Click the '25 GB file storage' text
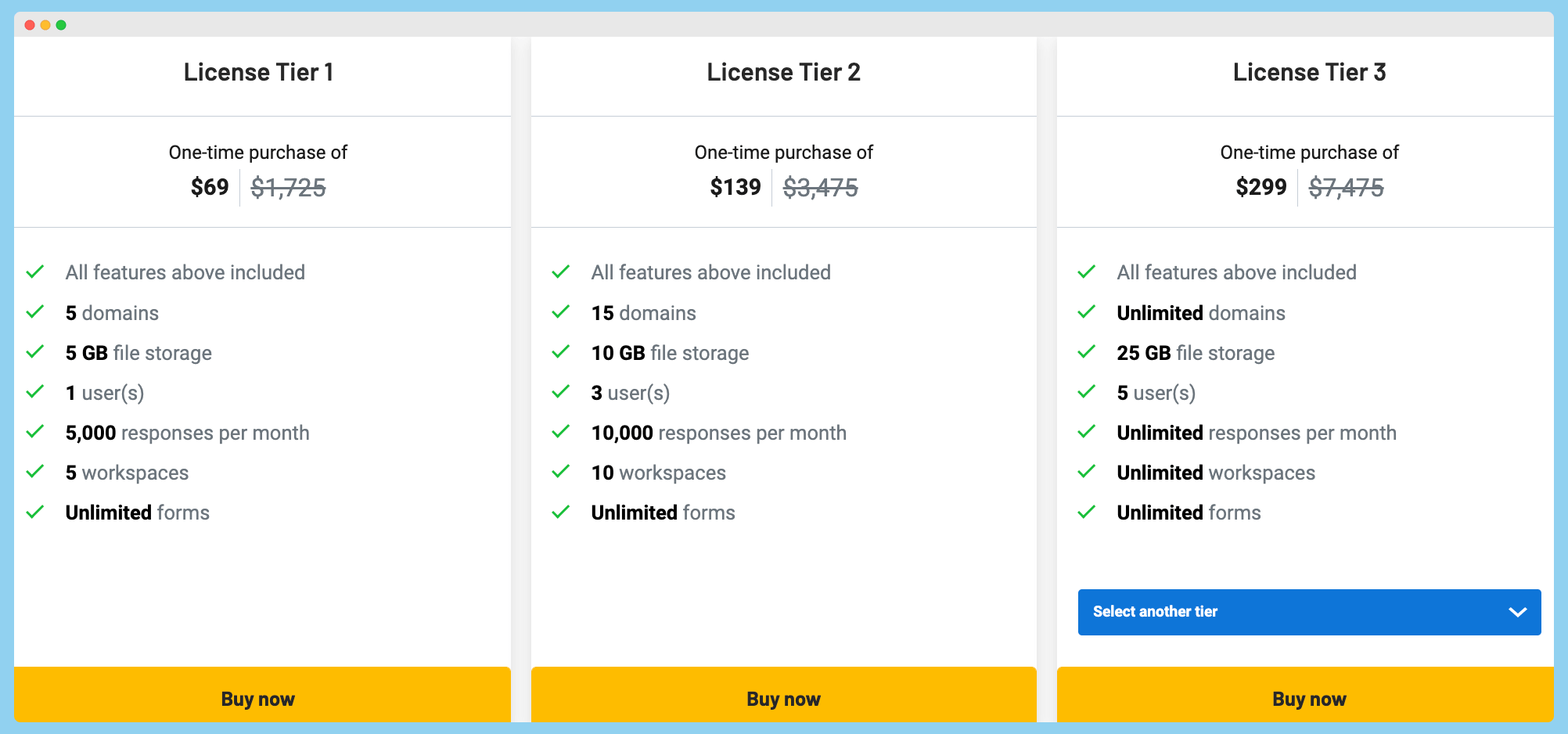1568x734 pixels. (1196, 353)
